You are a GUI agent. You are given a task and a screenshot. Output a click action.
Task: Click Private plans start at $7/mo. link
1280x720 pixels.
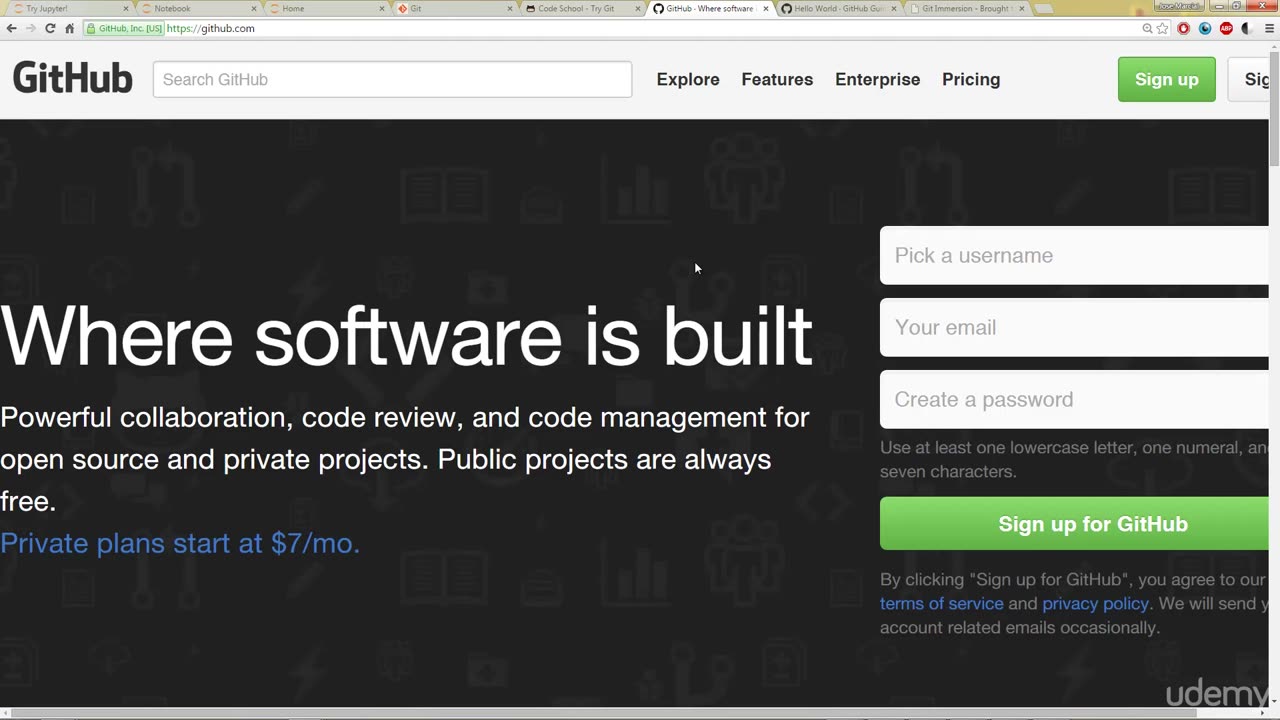click(180, 543)
